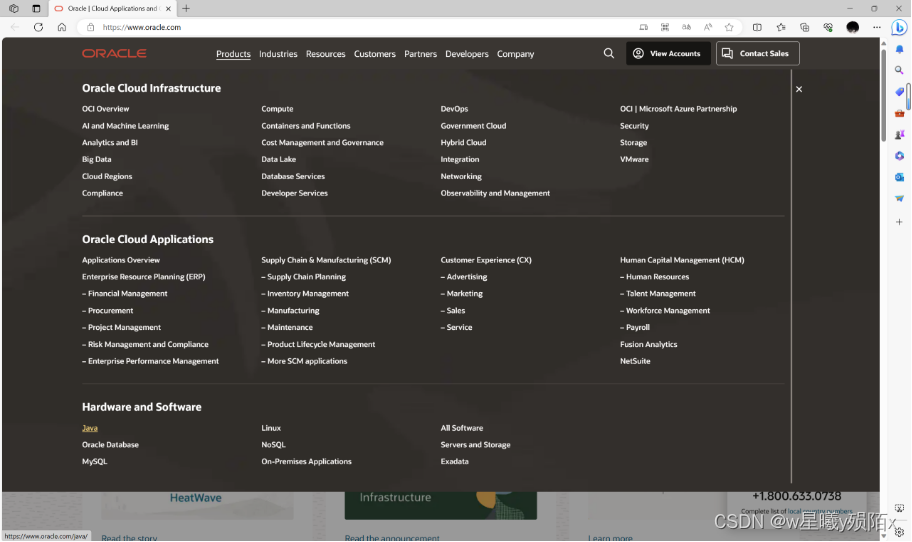The image size is (912, 542).
Task: Open the tab actions menu icon
Action: [x=36, y=8]
